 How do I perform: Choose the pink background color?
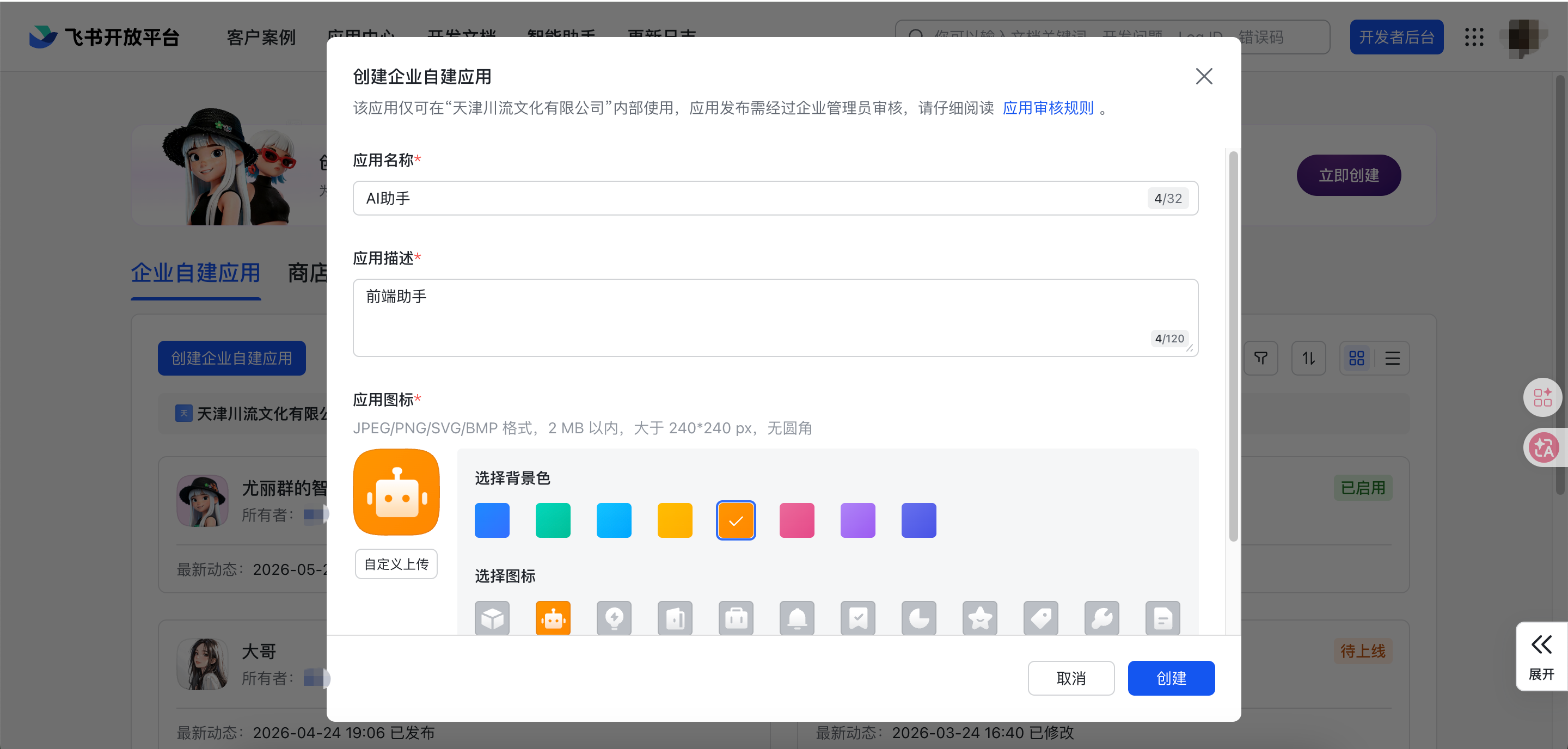tap(797, 520)
